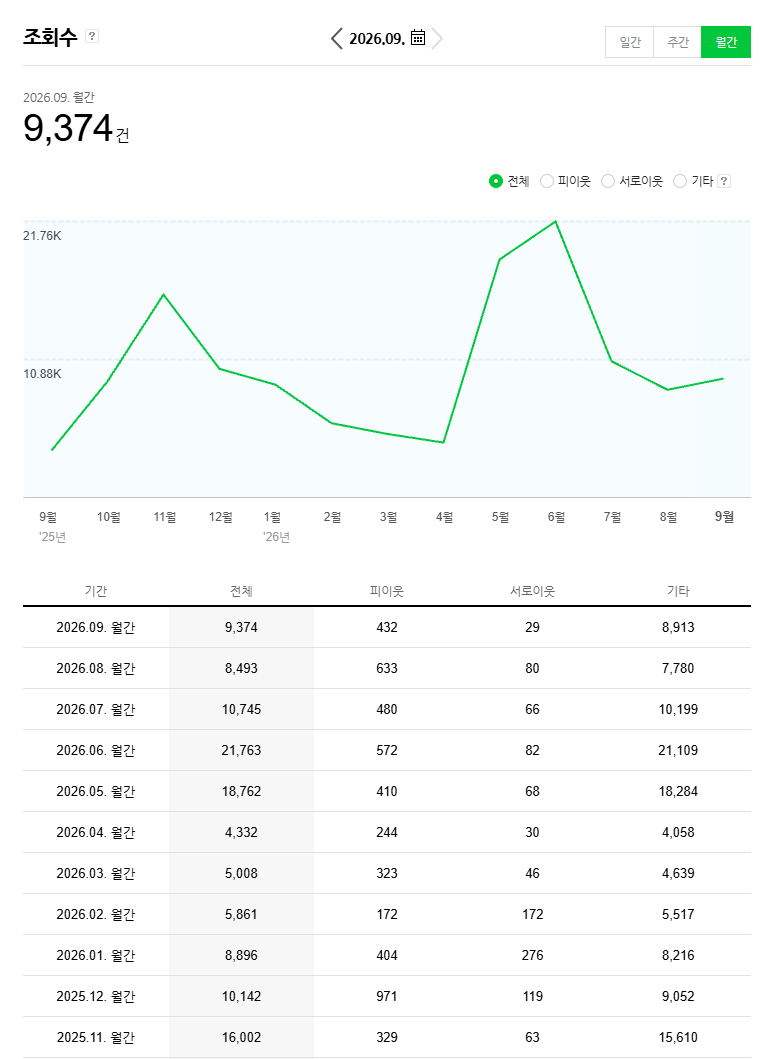Click the 조회수 page heading
The image size is (765, 1059).
click(50, 36)
